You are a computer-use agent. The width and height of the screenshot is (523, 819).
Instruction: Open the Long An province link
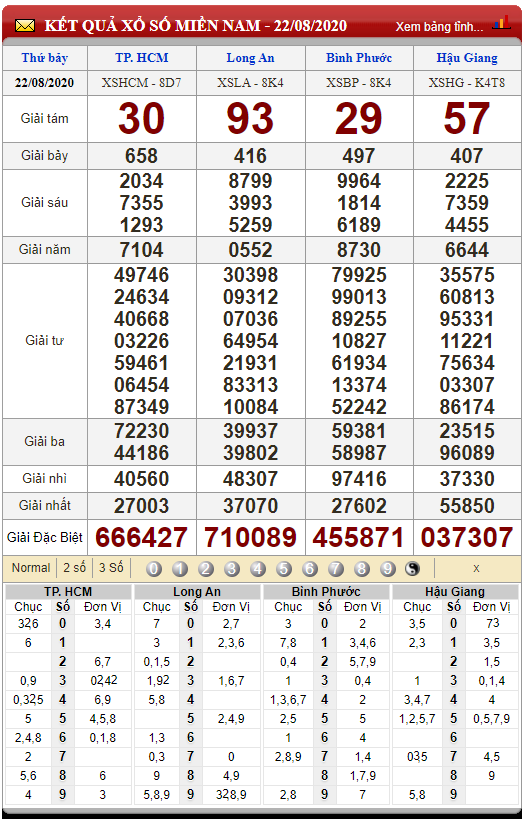(x=250, y=58)
